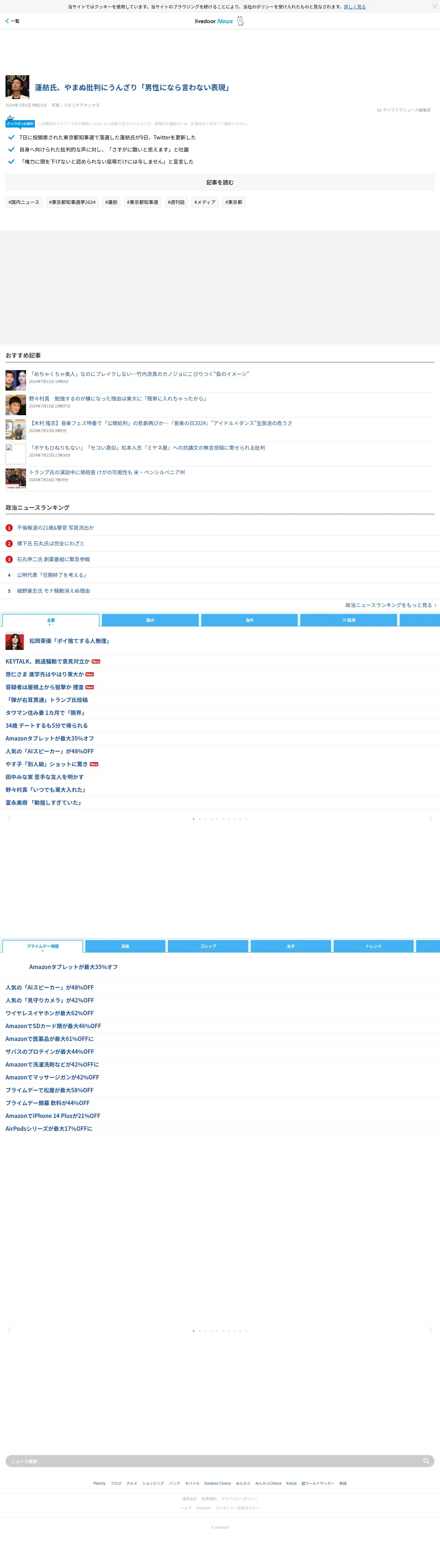This screenshot has height=1568, width=440.
Task: Open the Peachy footer link
Action: coord(99,1483)
